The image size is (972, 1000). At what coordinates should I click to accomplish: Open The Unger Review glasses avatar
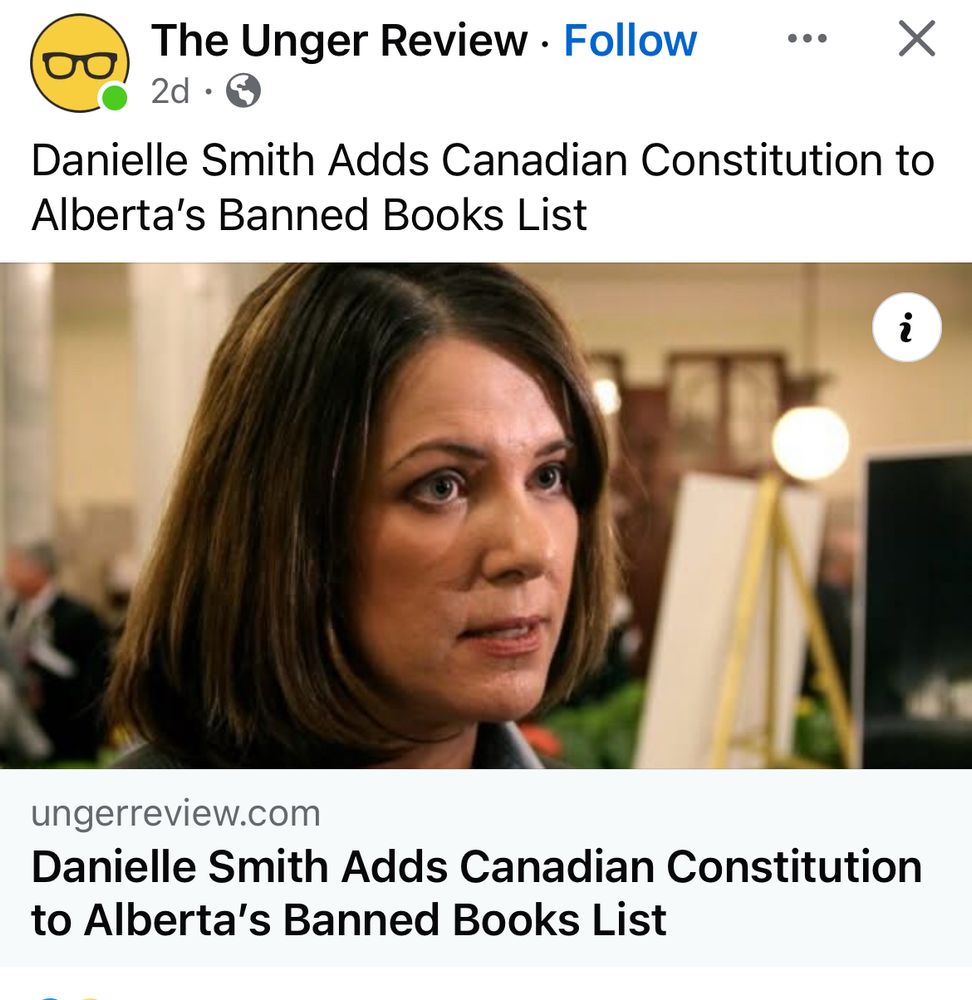click(80, 63)
